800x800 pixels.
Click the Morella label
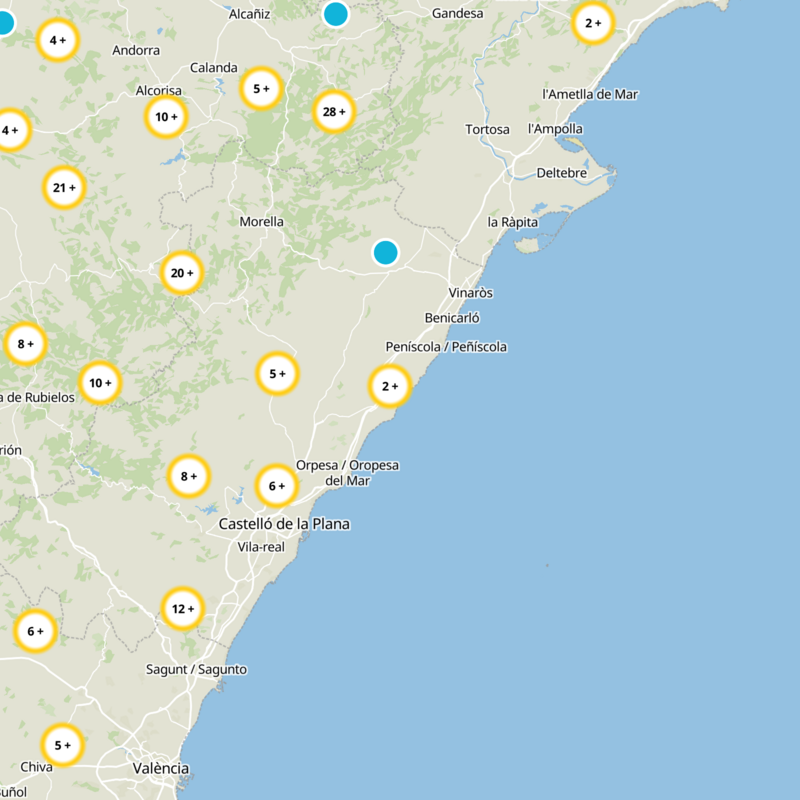262,222
